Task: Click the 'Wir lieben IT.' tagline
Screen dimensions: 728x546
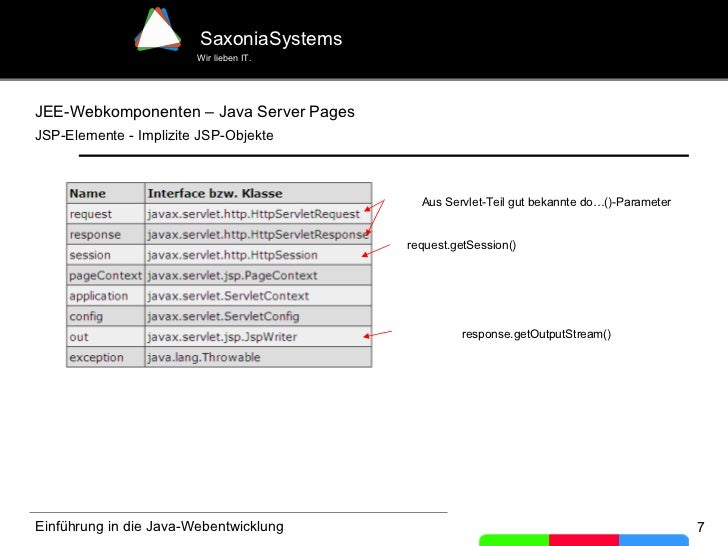Action: [224, 58]
